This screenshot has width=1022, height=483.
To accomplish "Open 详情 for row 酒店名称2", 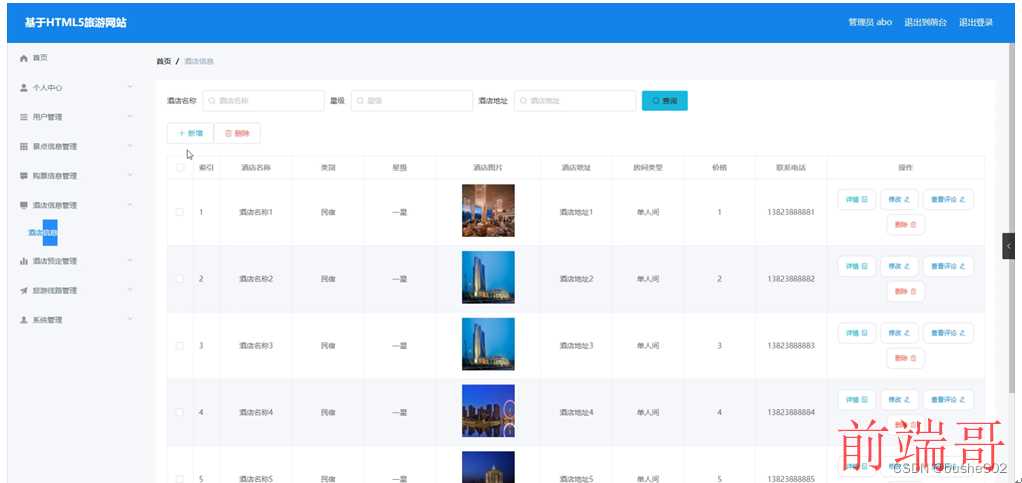I will pos(856,266).
